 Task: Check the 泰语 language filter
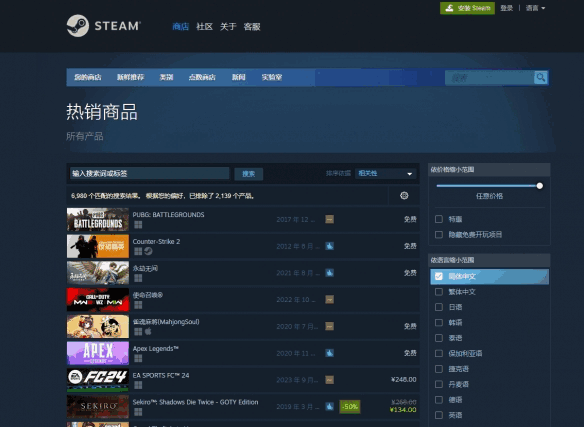(x=439, y=338)
